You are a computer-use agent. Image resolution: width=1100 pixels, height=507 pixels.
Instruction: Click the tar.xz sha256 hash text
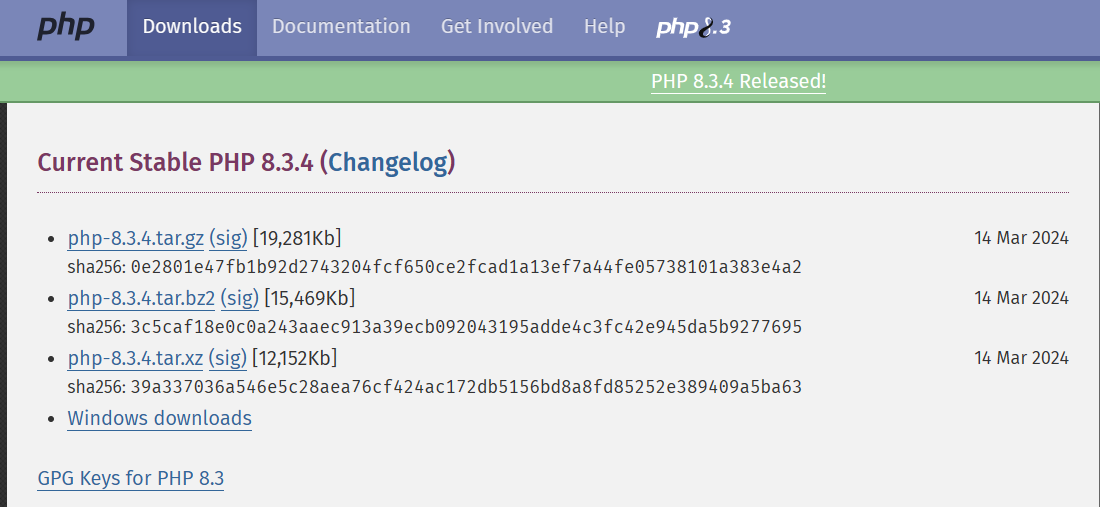466,387
